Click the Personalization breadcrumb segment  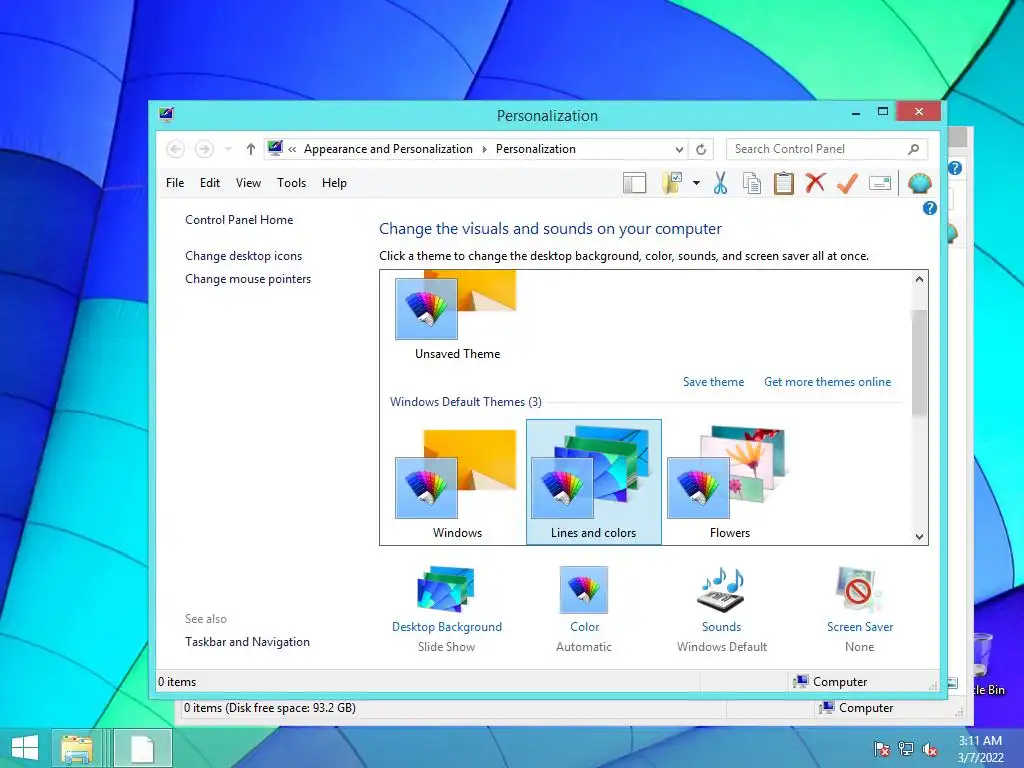pos(536,149)
